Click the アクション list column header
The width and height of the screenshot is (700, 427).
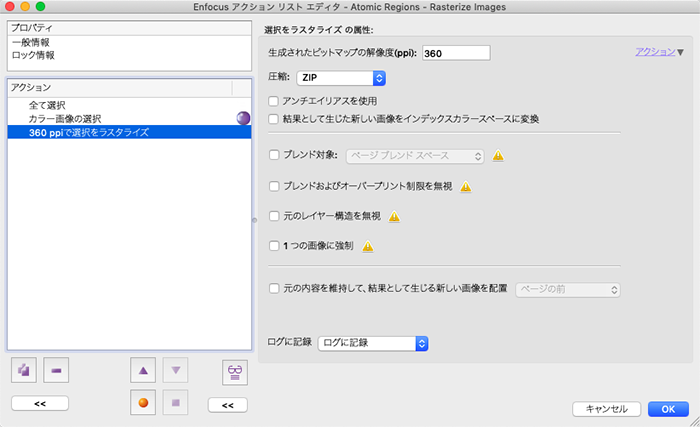120,88
